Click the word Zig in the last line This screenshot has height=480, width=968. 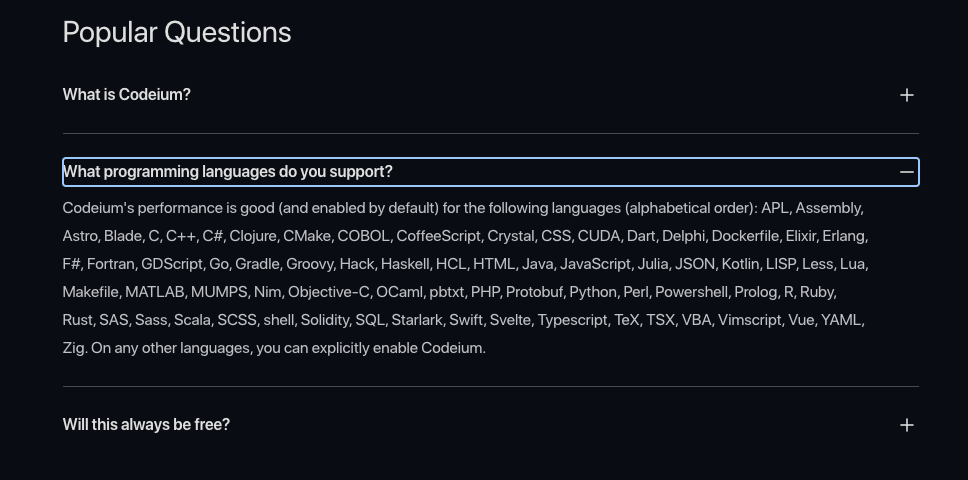tap(75, 348)
